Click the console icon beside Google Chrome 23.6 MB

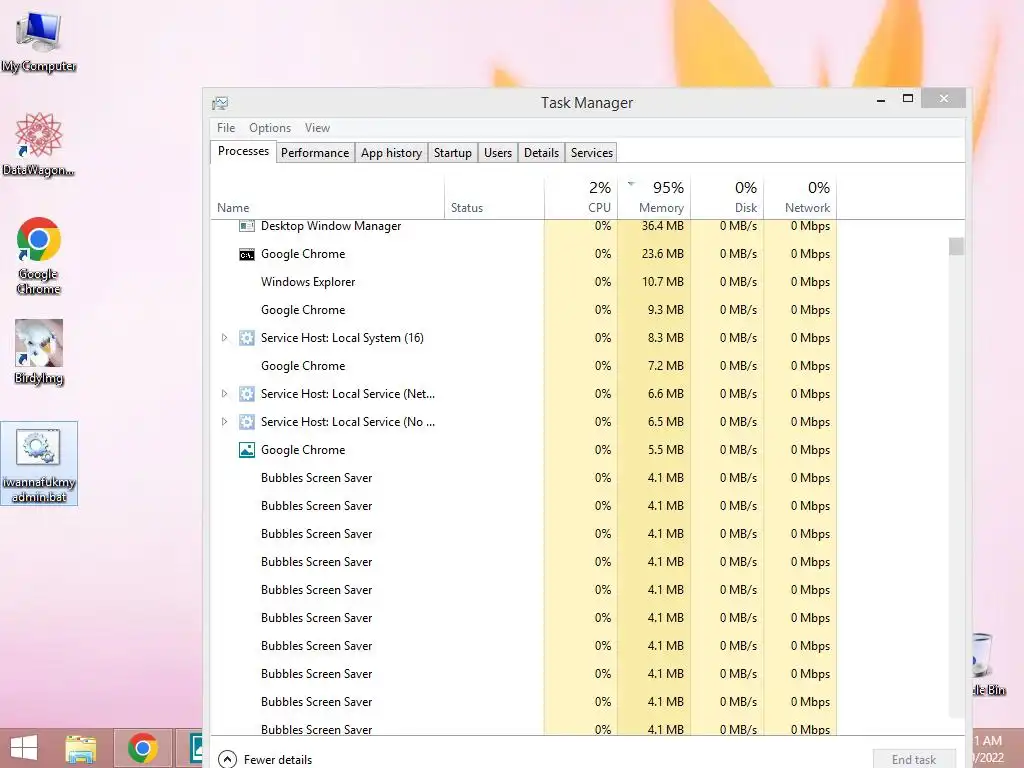(246, 254)
